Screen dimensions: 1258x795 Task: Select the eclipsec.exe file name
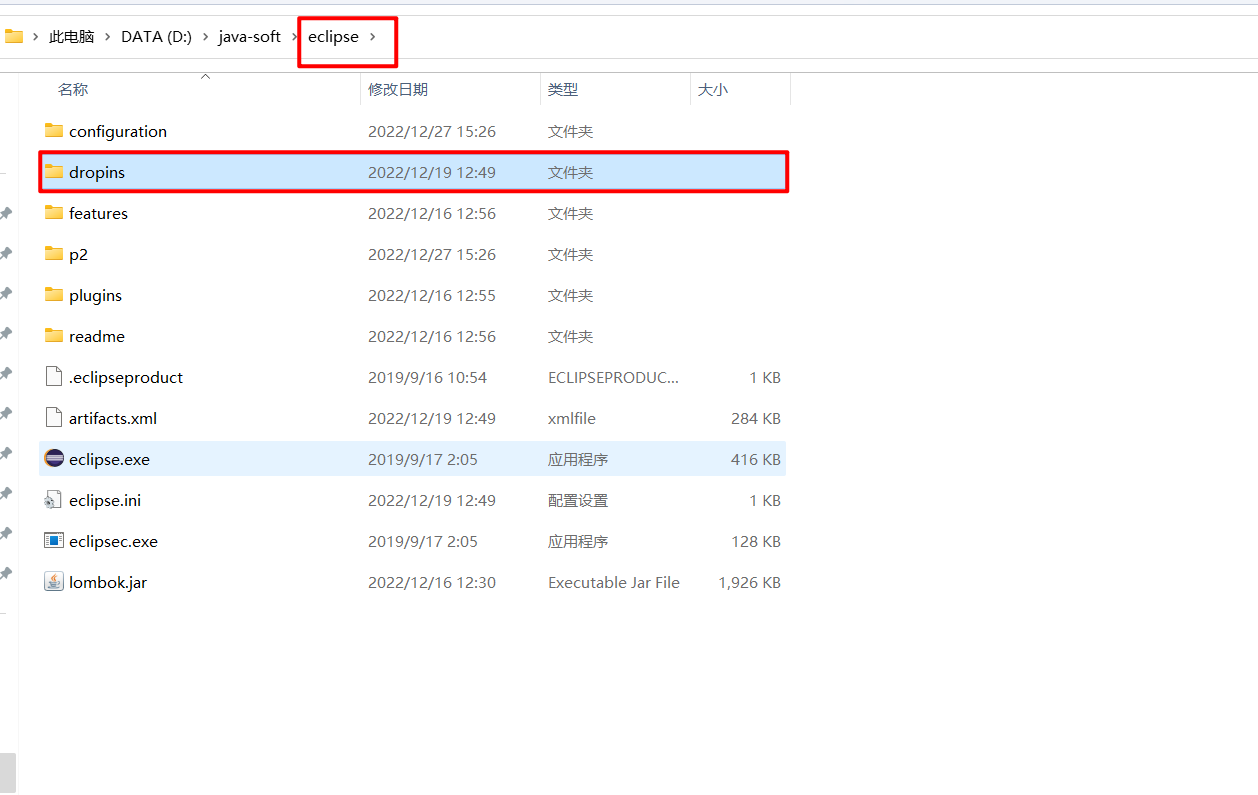[113, 541]
